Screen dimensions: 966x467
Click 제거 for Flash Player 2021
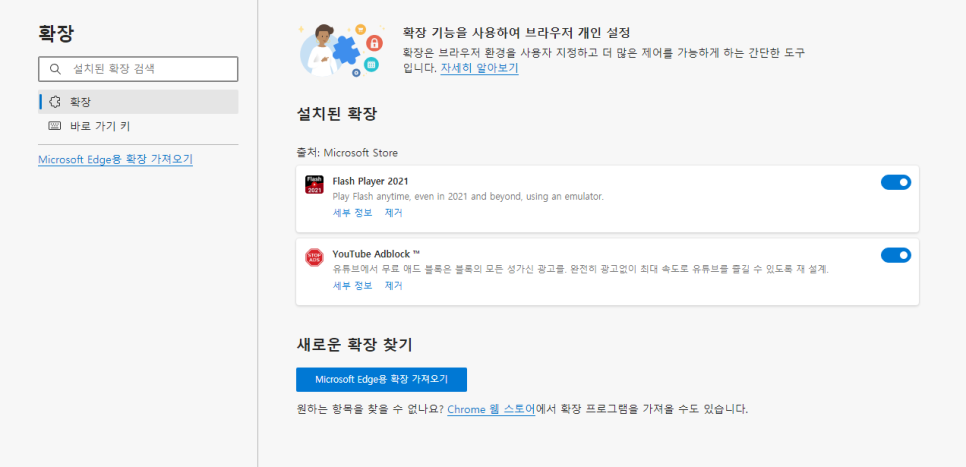(x=394, y=213)
